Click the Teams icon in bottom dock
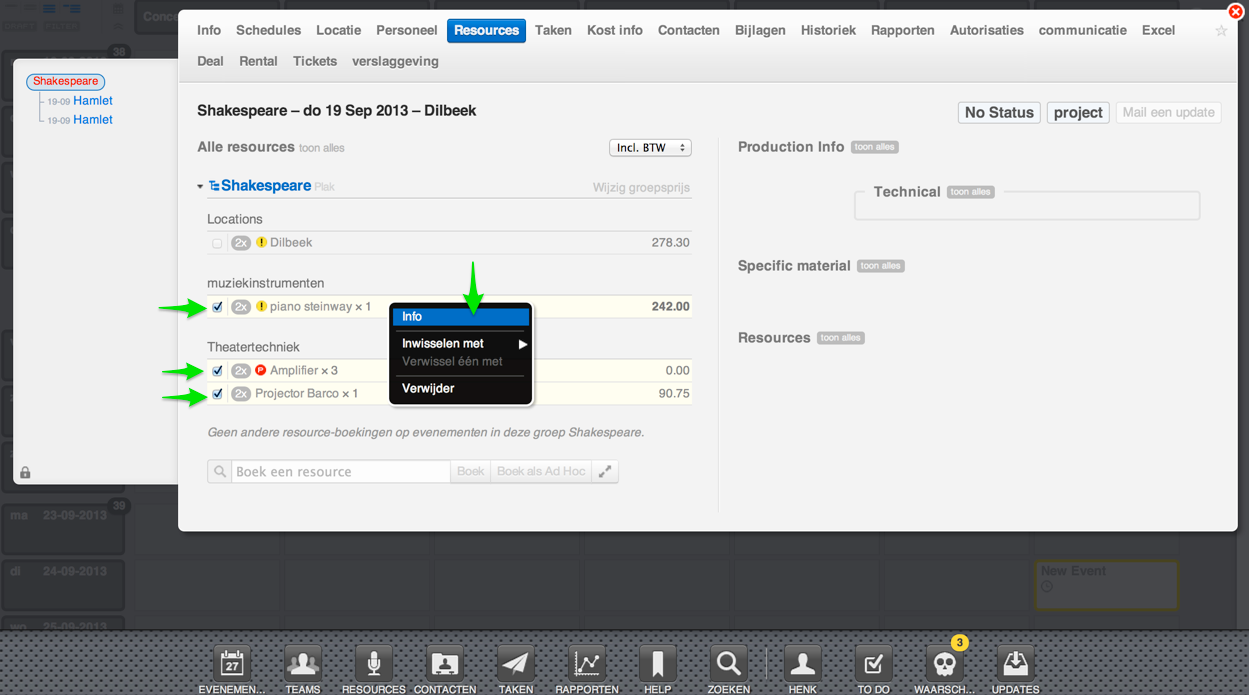Viewport: 1249px width, 695px height. coord(303,664)
